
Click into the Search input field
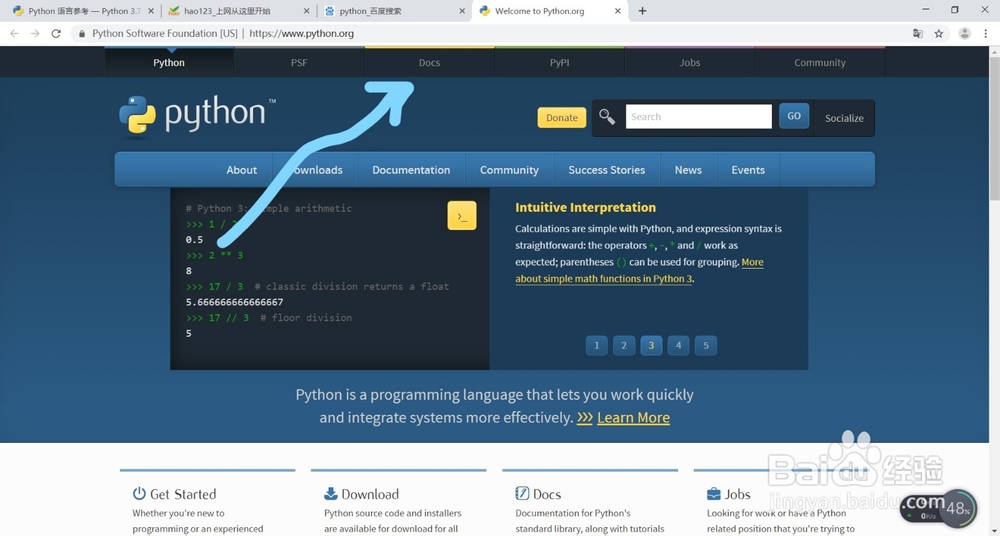[699, 117]
